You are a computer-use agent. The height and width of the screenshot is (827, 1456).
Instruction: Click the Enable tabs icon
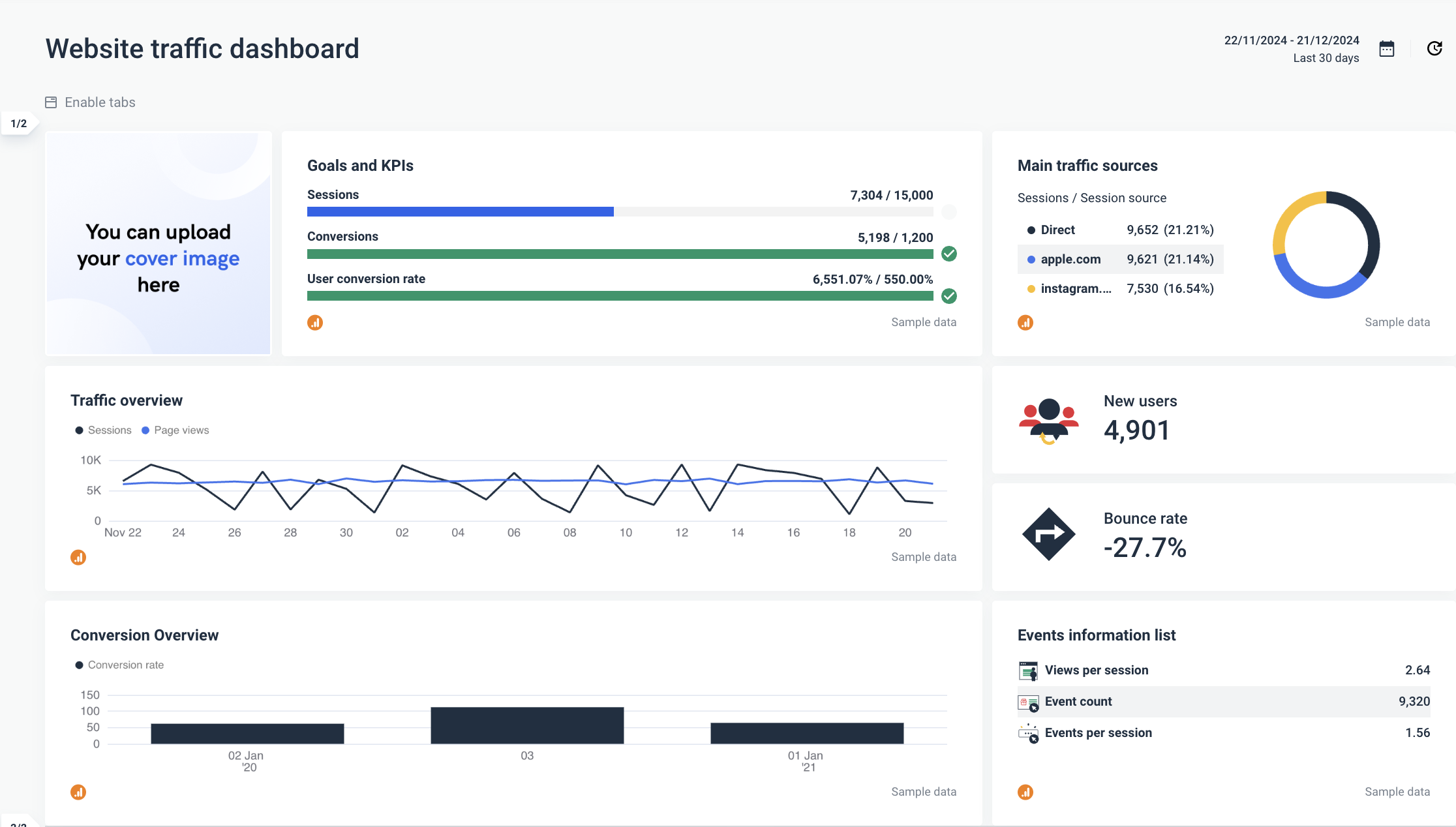51,102
